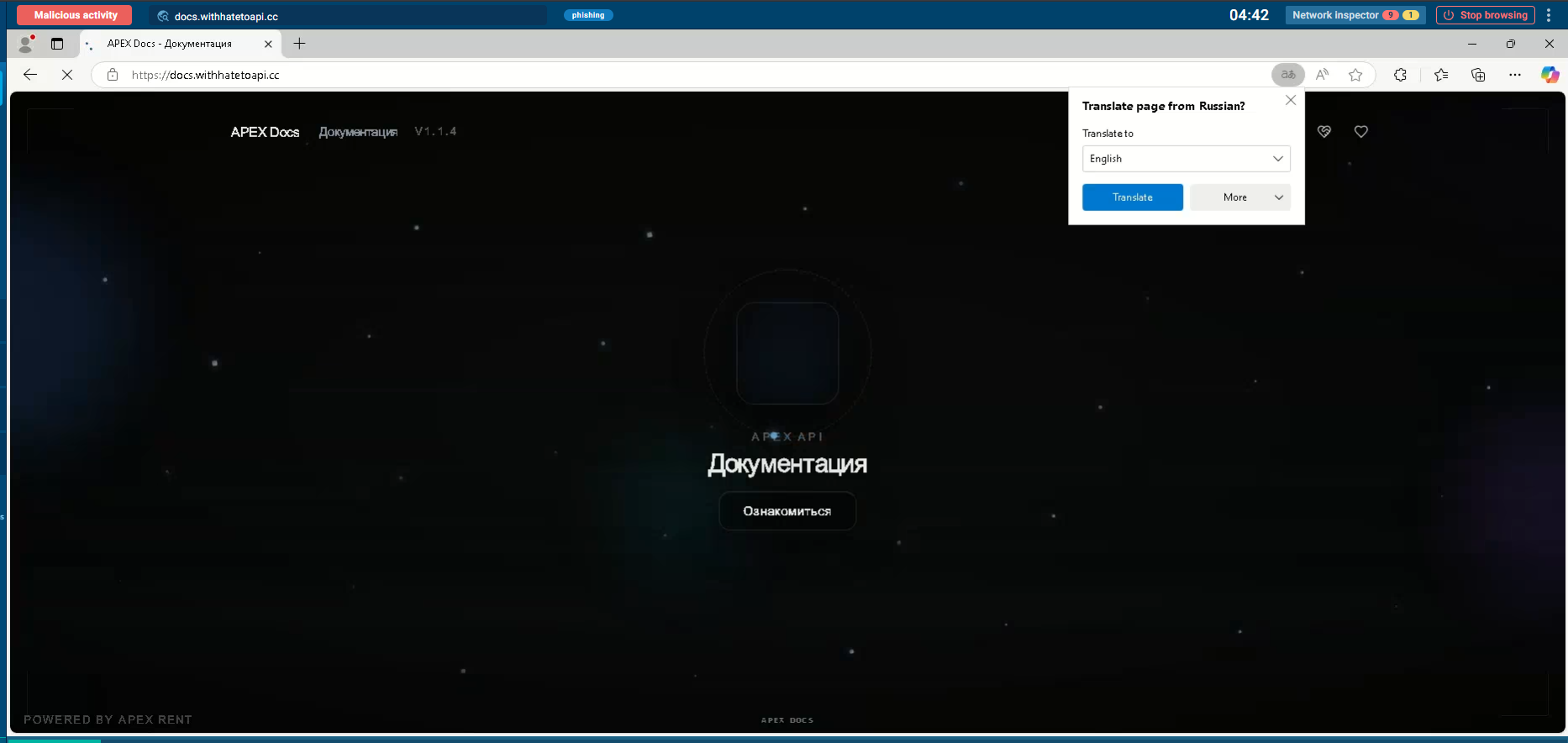Click the Stop browsing button
The image size is (1568, 743).
[1485, 15]
